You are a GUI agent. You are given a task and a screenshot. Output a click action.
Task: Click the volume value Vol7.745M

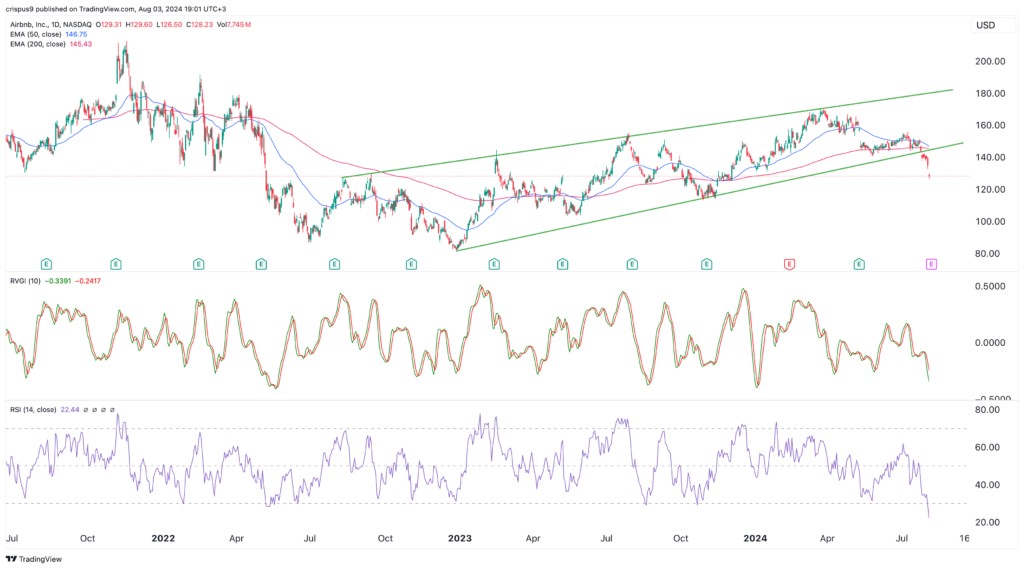click(x=234, y=25)
